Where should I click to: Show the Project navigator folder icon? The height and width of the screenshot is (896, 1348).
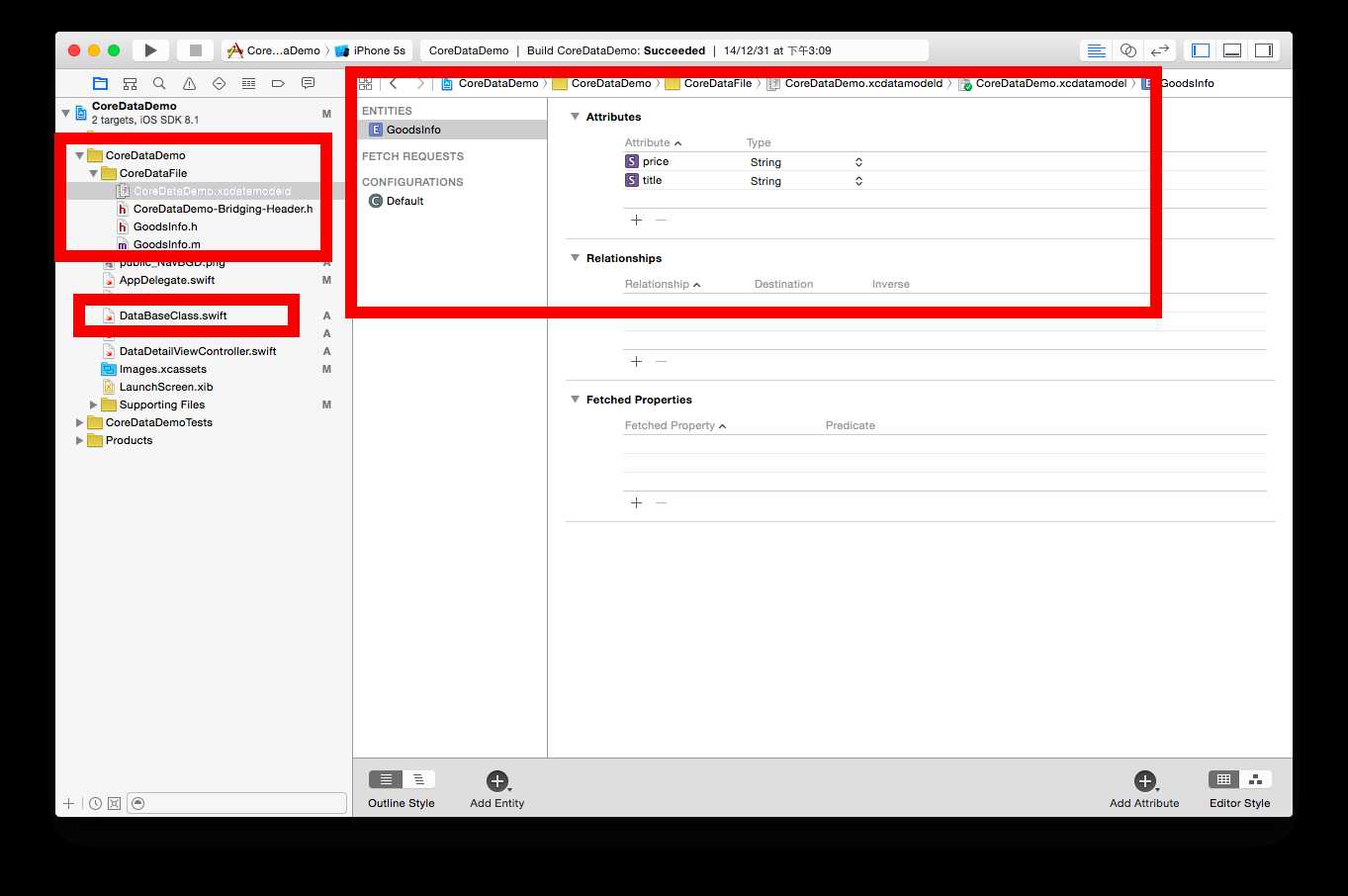(100, 84)
